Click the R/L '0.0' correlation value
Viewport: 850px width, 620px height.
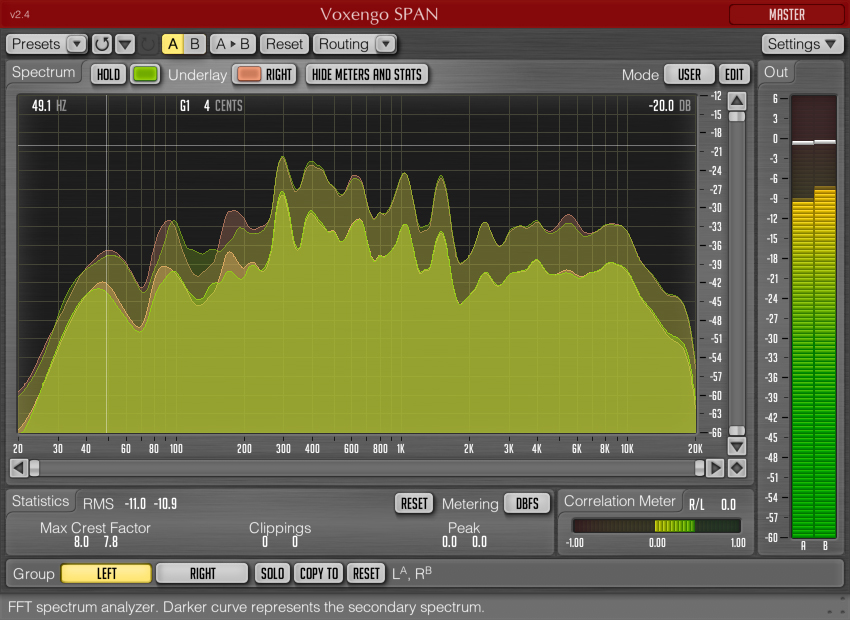(728, 505)
